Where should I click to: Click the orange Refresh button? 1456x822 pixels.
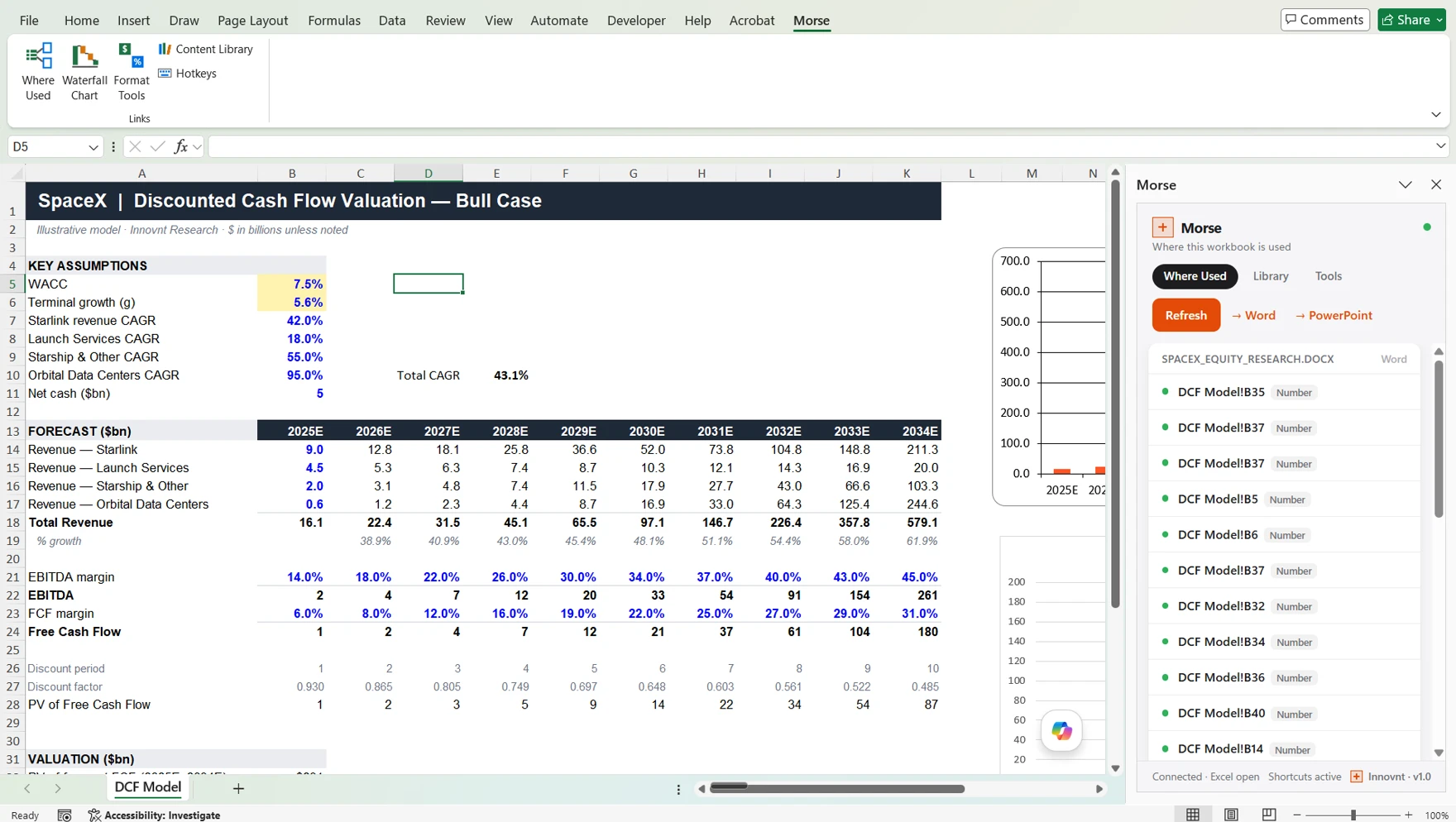(x=1185, y=315)
